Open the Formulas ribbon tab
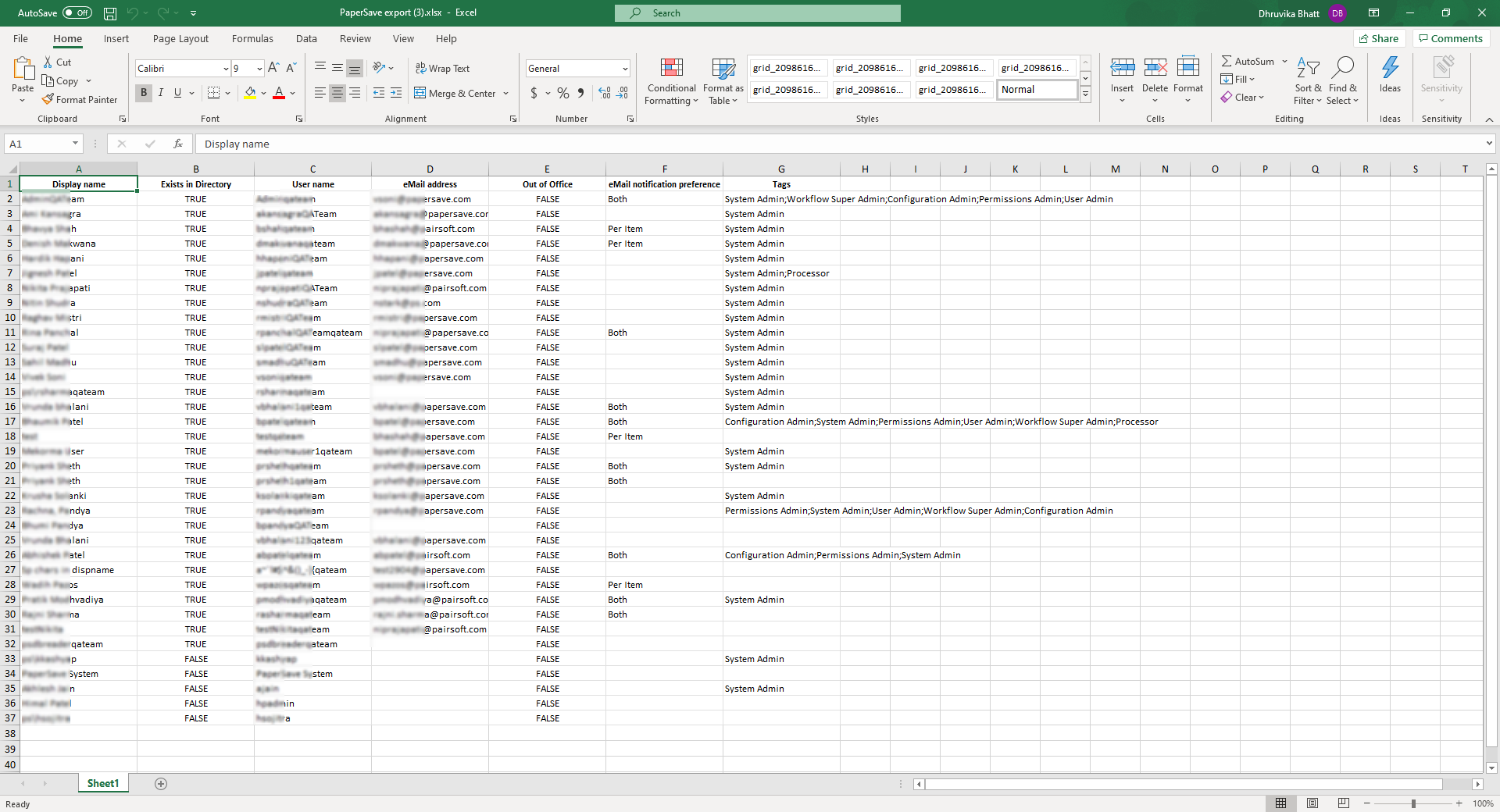This screenshot has height=812, width=1500. click(x=252, y=39)
